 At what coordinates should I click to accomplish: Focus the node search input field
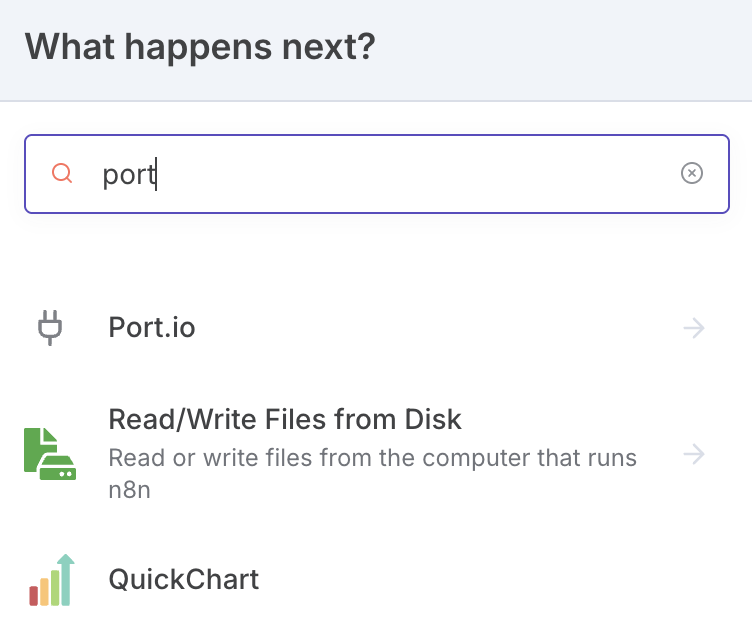pos(400,174)
